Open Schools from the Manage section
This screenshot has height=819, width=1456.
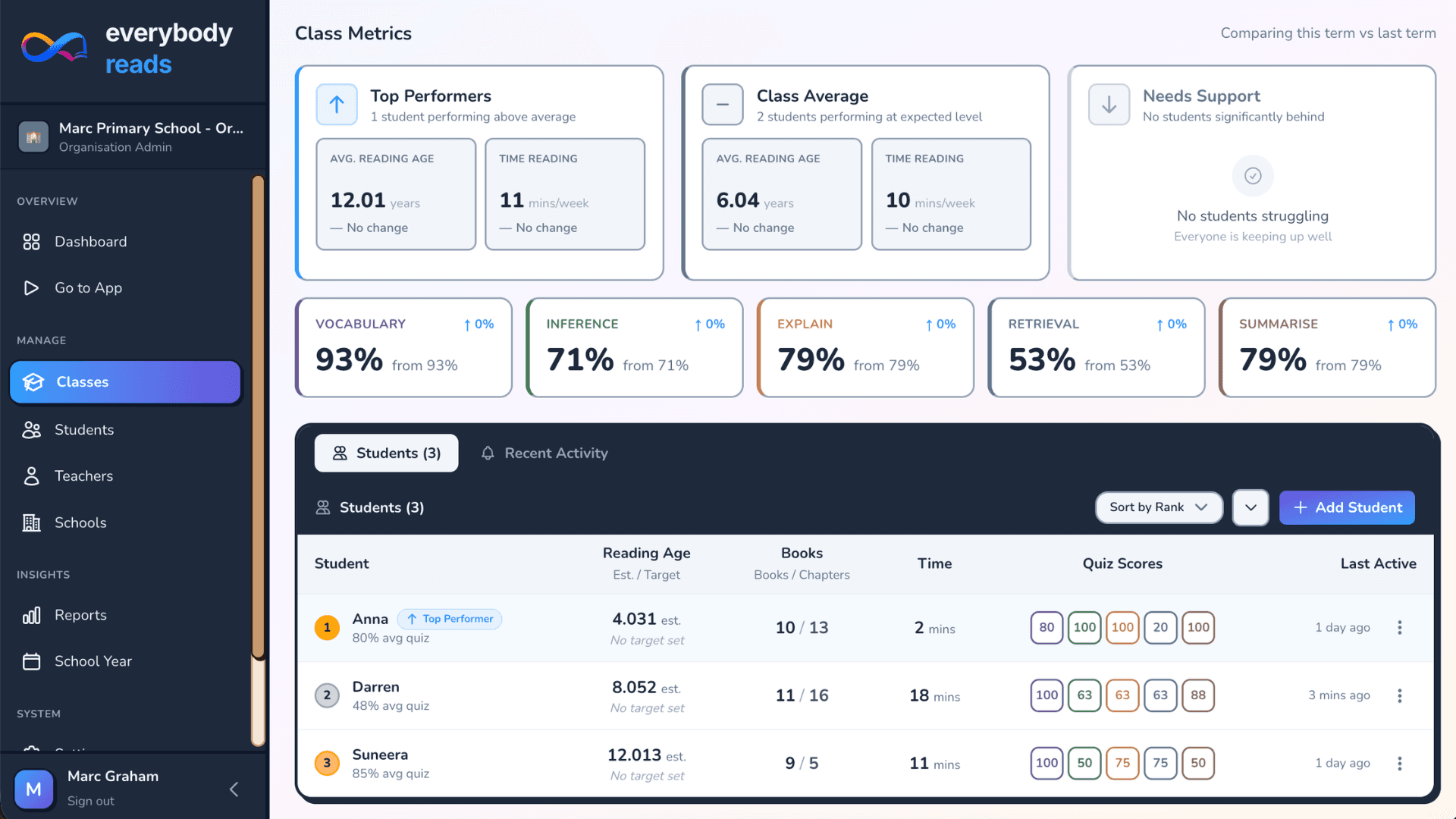[80, 522]
